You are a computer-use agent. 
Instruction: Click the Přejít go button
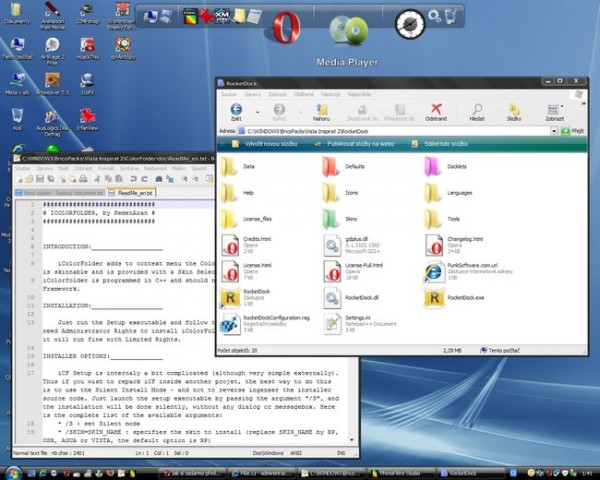572,131
